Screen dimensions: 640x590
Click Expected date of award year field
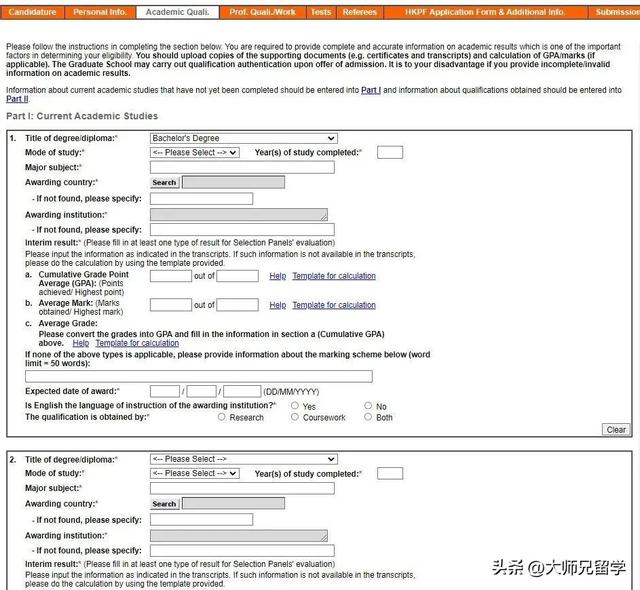pyautogui.click(x=242, y=391)
